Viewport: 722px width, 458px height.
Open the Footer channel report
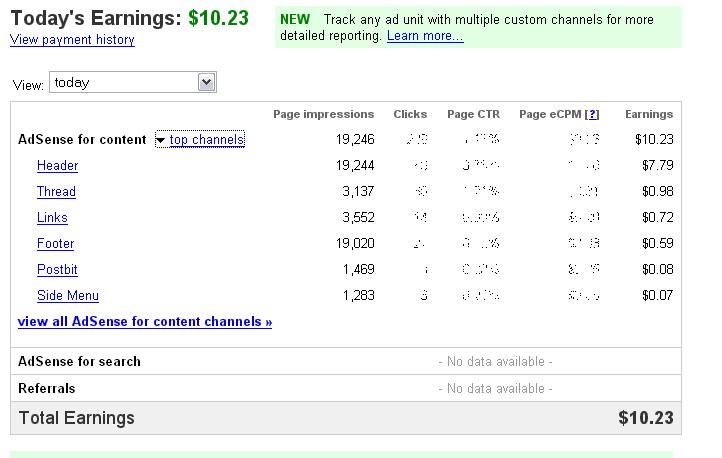[x=55, y=244]
